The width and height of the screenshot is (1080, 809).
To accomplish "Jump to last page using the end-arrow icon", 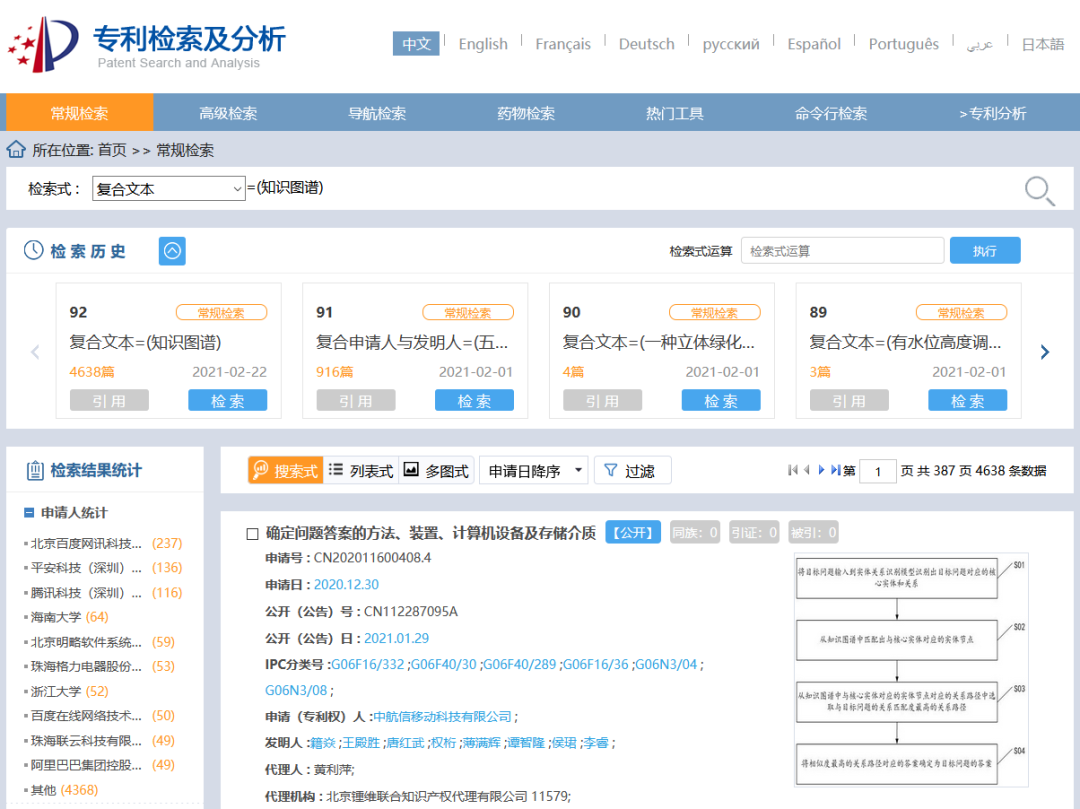I will tap(836, 470).
